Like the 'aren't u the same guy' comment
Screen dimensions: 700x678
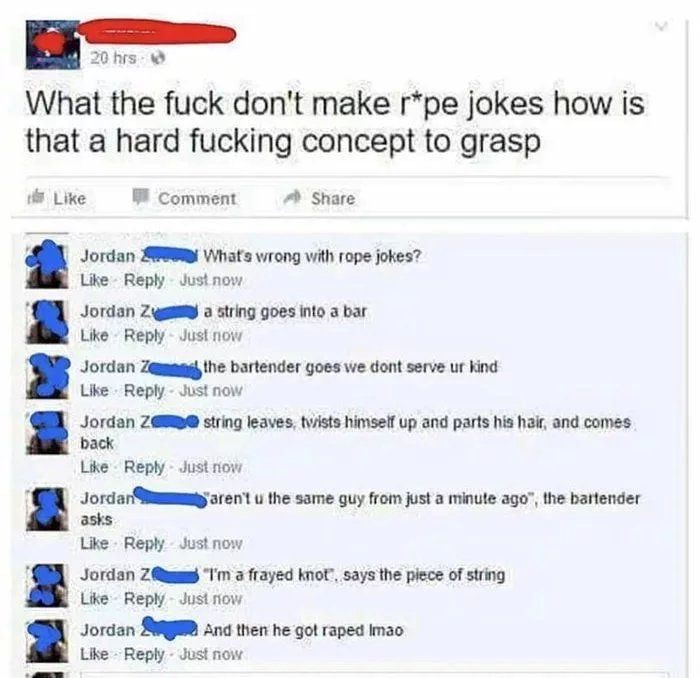(94, 543)
